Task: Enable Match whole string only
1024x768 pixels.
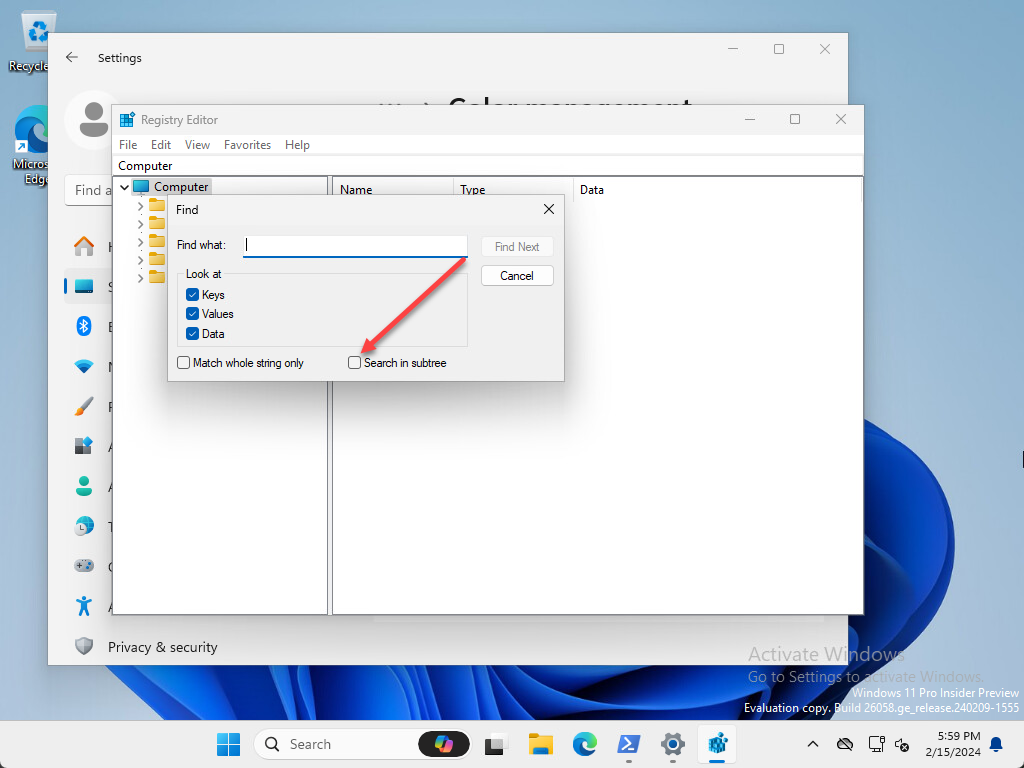Action: pyautogui.click(x=184, y=362)
